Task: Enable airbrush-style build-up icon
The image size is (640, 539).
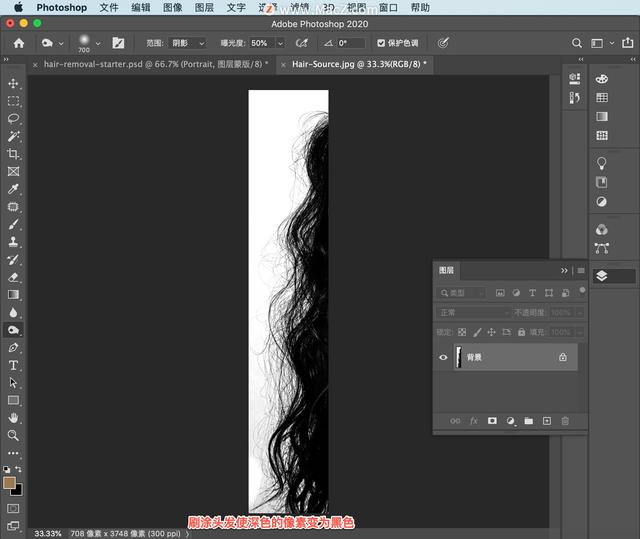Action: pyautogui.click(x=302, y=43)
